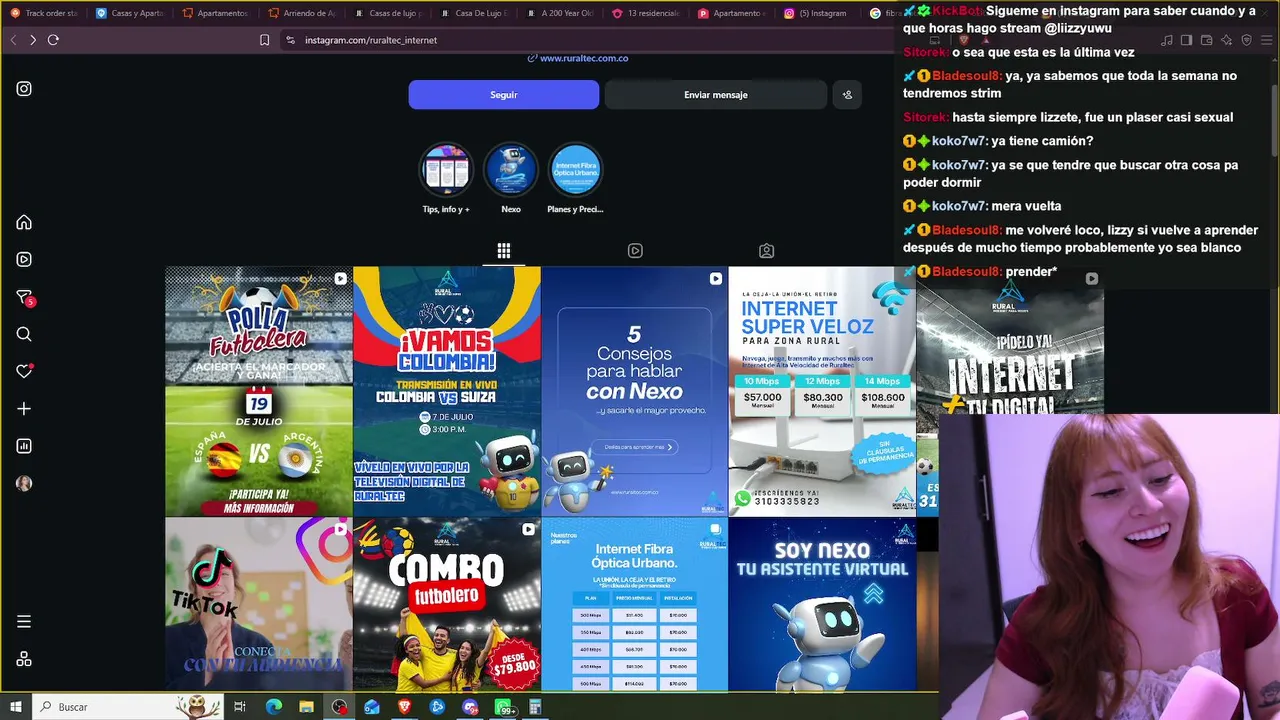
Task: Switch to the 'Casas y Aparta' browser tab
Action: [130, 13]
